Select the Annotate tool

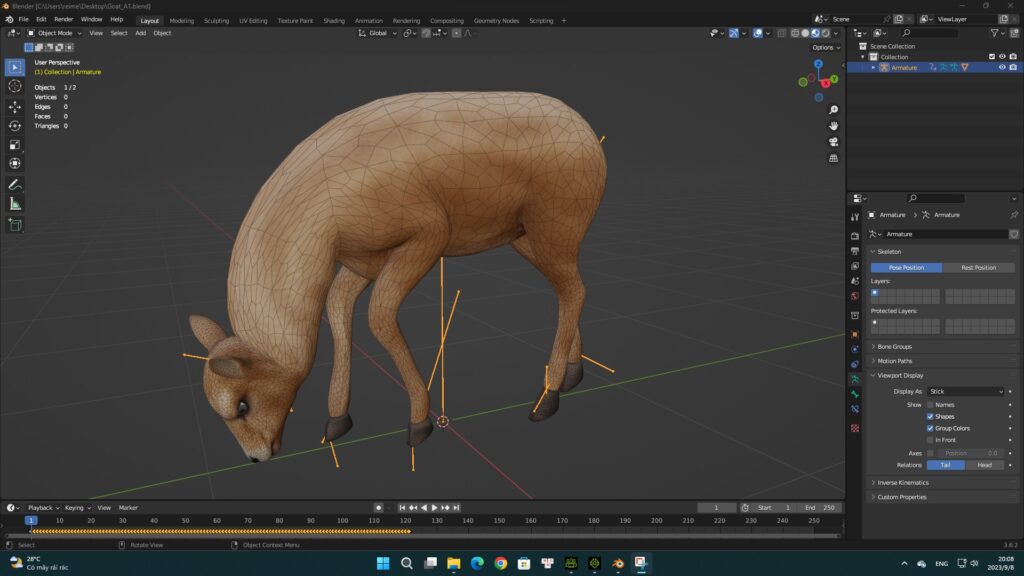[14, 184]
